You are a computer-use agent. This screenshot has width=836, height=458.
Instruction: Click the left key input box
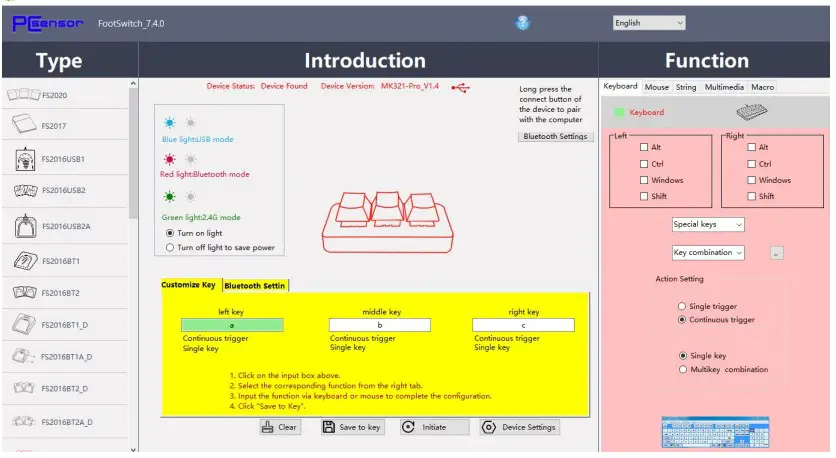point(232,325)
